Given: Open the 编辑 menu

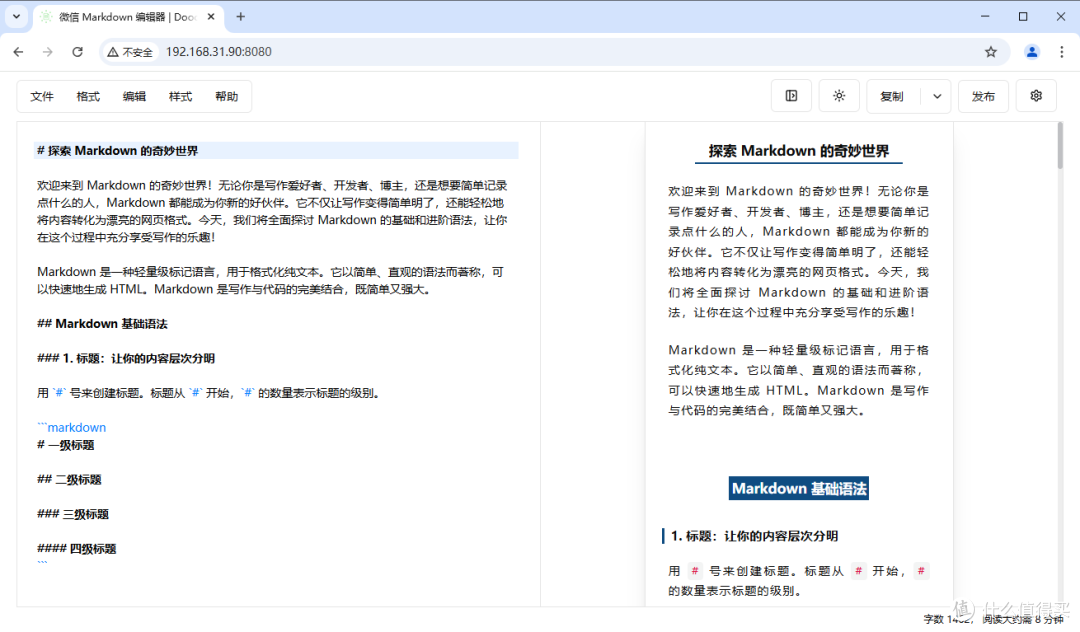Looking at the screenshot, I should click(134, 96).
